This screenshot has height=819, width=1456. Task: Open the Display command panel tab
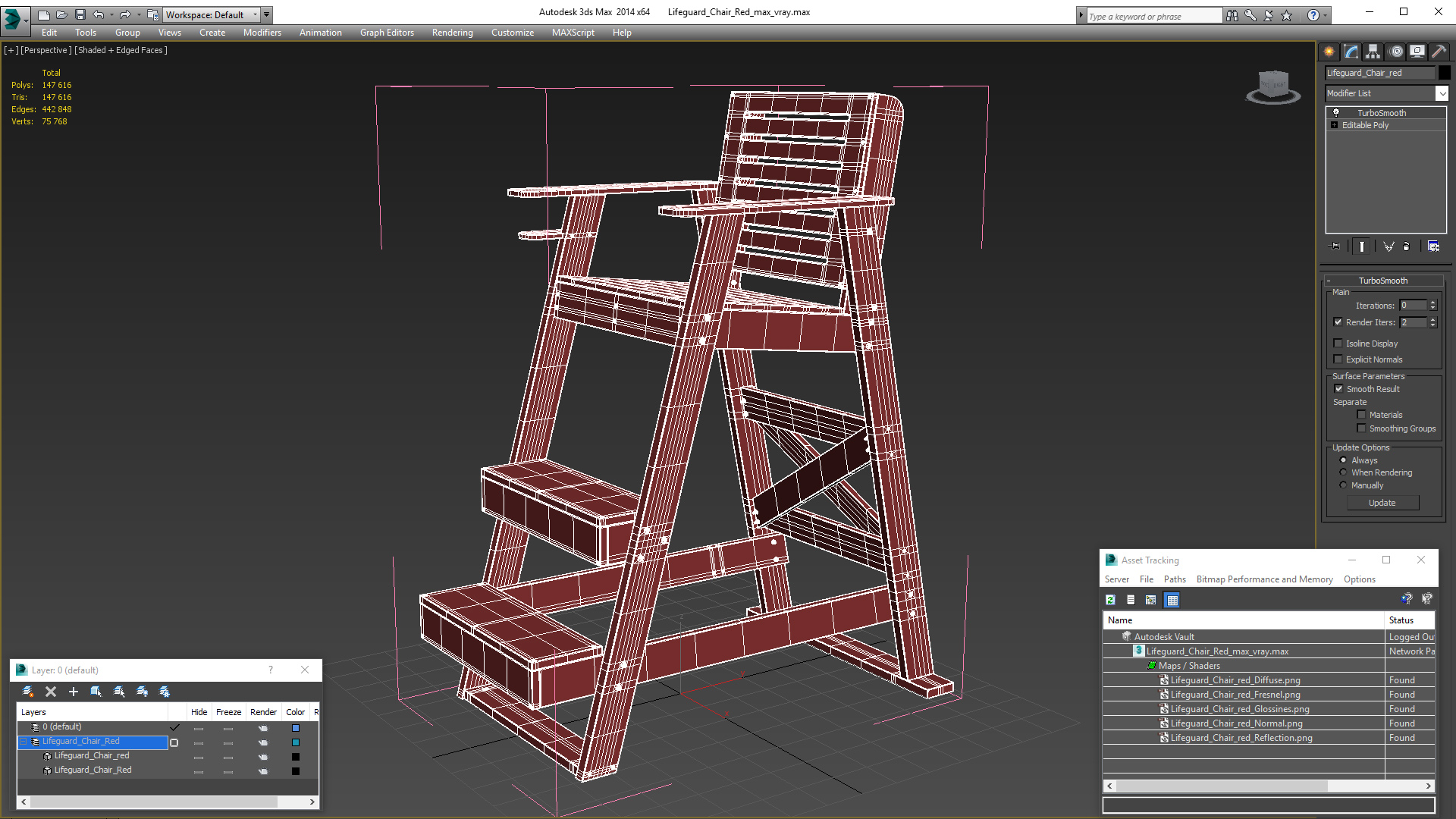click(1417, 52)
